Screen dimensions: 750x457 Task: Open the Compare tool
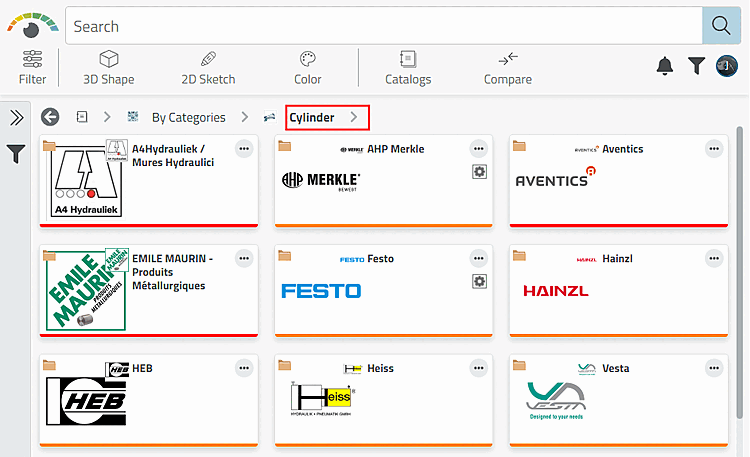508,67
